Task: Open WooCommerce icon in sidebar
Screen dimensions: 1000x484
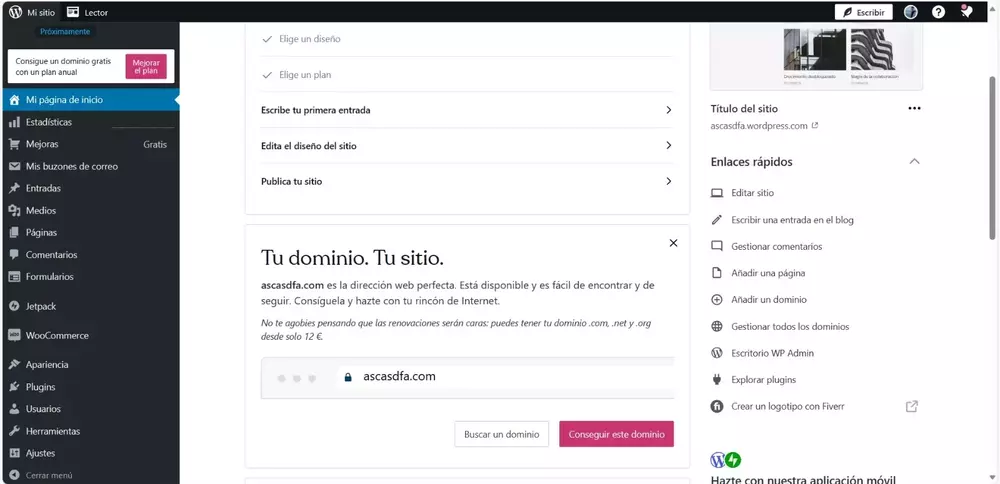Action: [14, 335]
